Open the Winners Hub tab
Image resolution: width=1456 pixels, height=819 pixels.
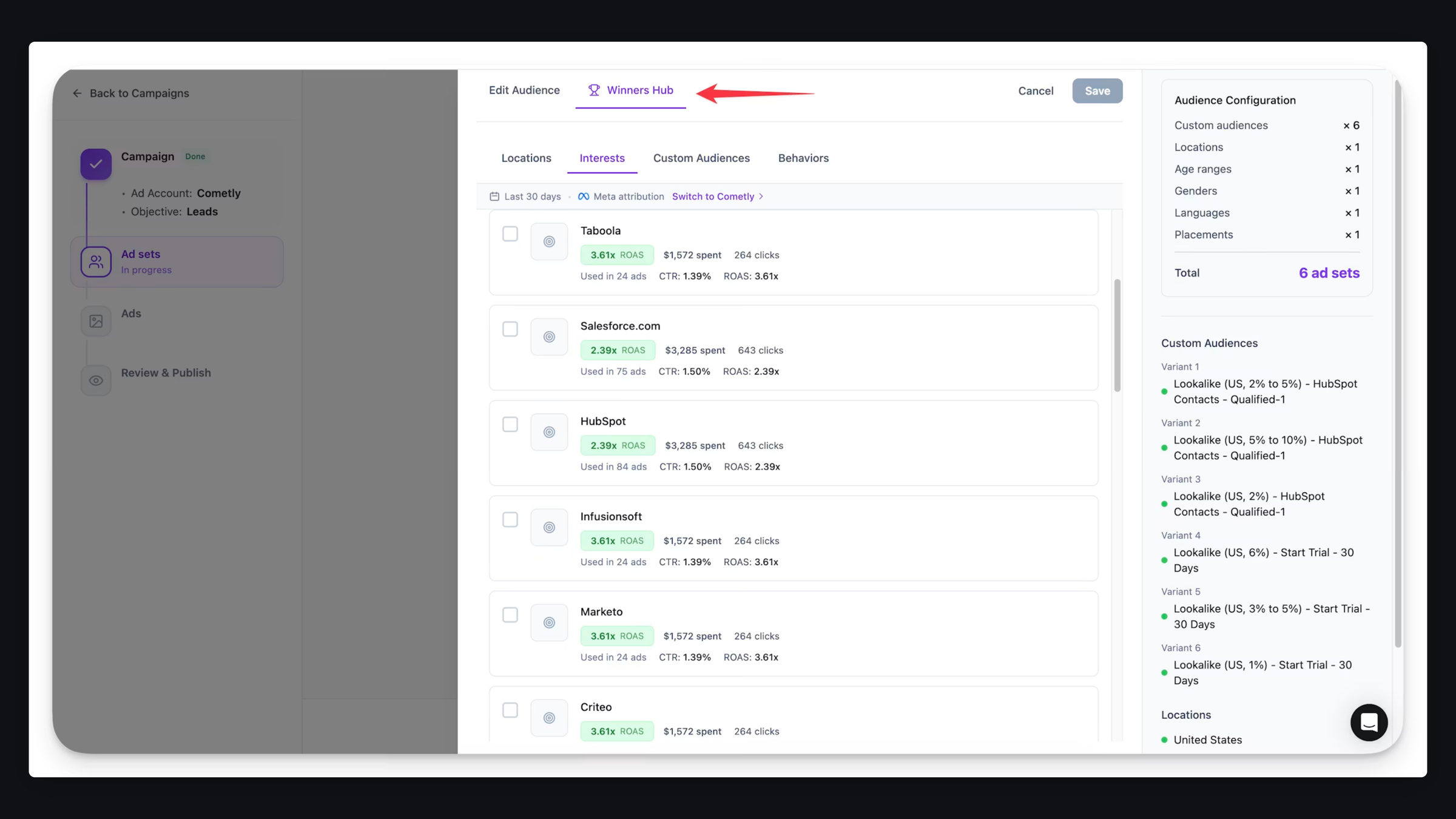coord(630,90)
